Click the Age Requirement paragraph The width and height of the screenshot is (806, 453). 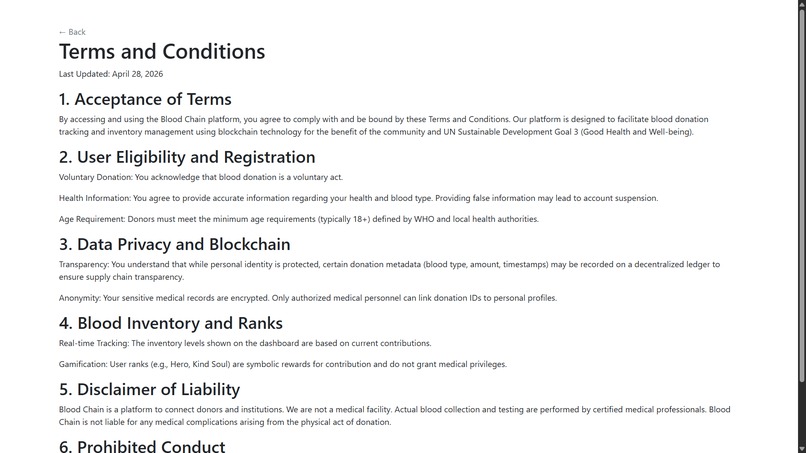[299, 219]
